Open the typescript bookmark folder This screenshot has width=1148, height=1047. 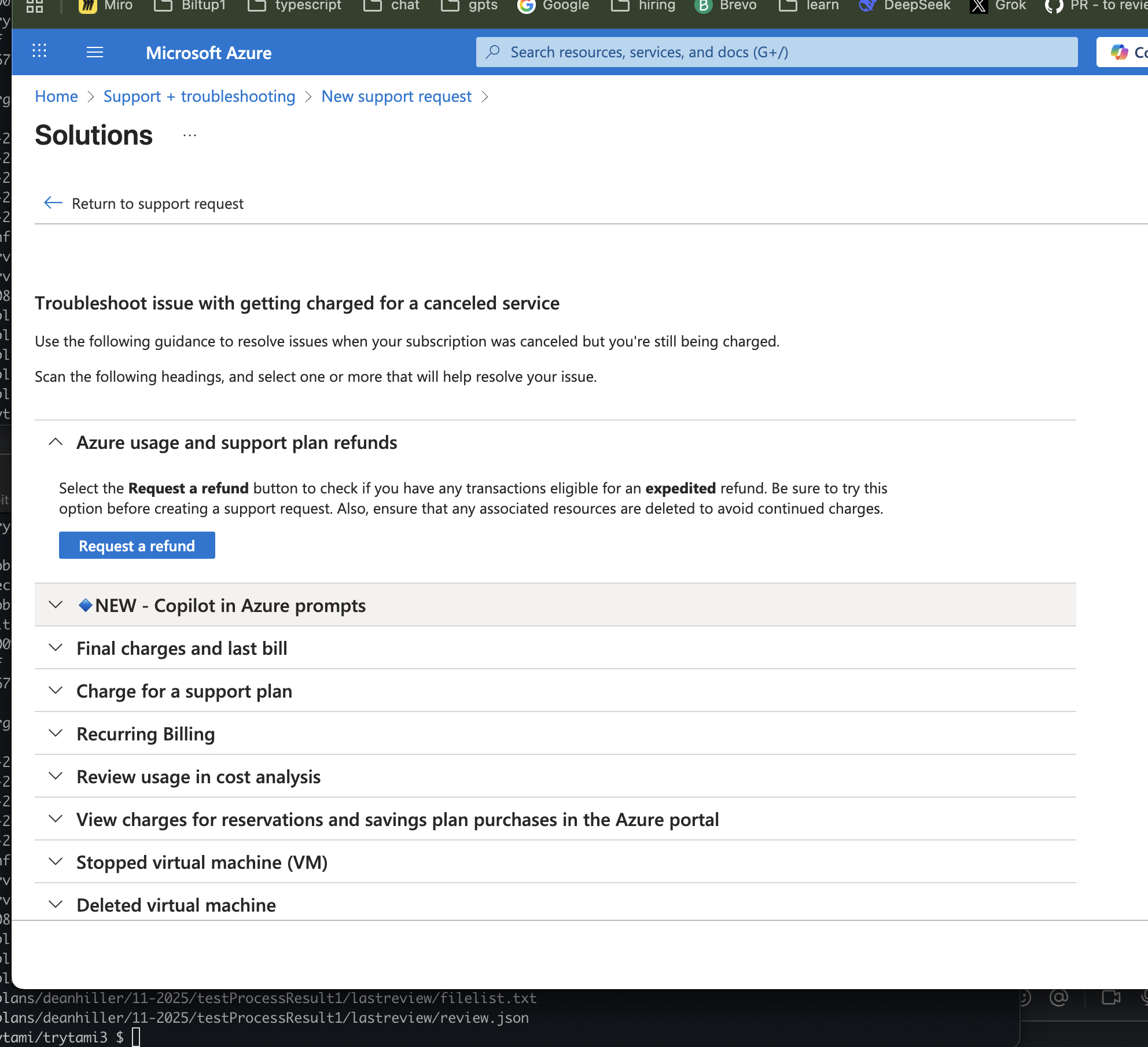[x=294, y=6]
